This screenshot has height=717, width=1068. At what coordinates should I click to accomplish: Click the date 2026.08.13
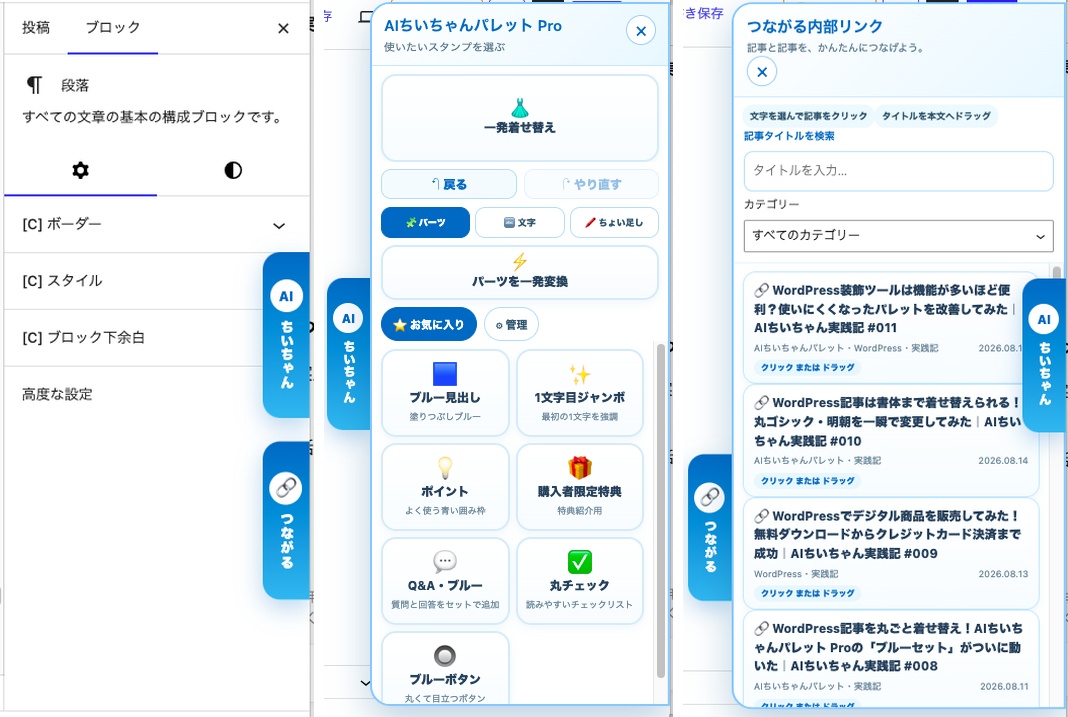pyautogui.click(x=1003, y=574)
